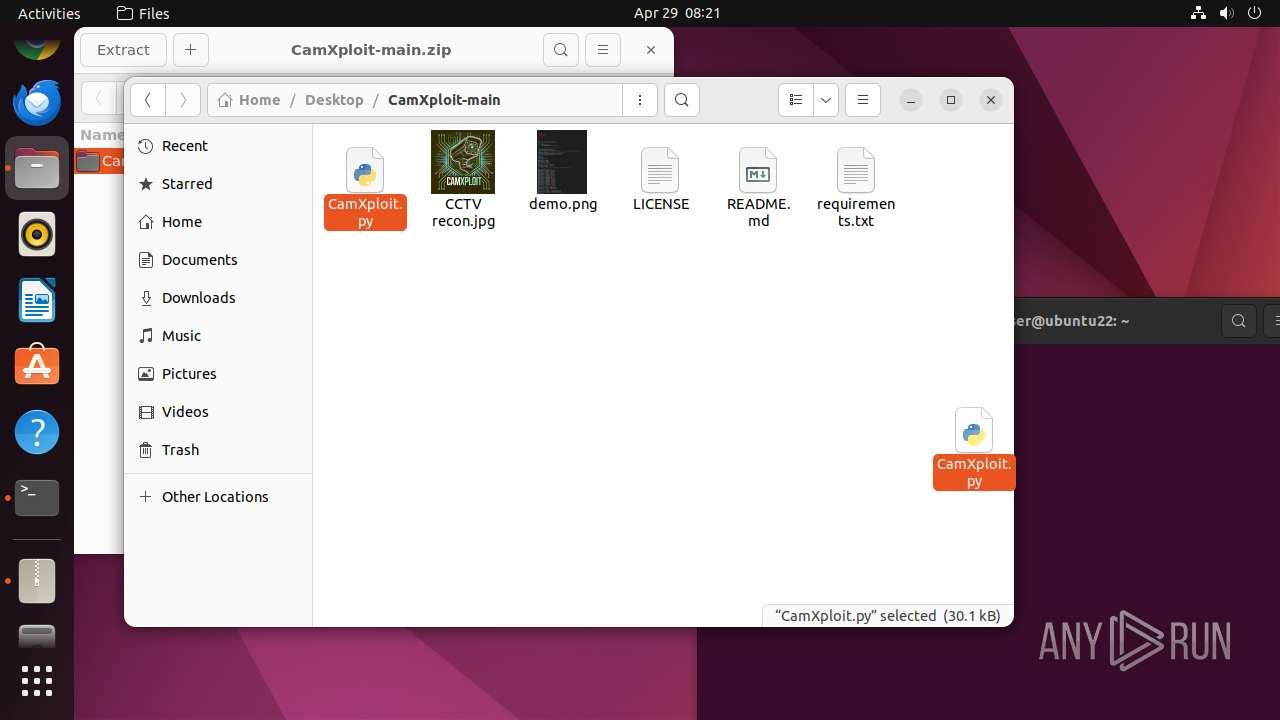Open Files manager from the dock
This screenshot has width=1280, height=720.
pos(37,168)
